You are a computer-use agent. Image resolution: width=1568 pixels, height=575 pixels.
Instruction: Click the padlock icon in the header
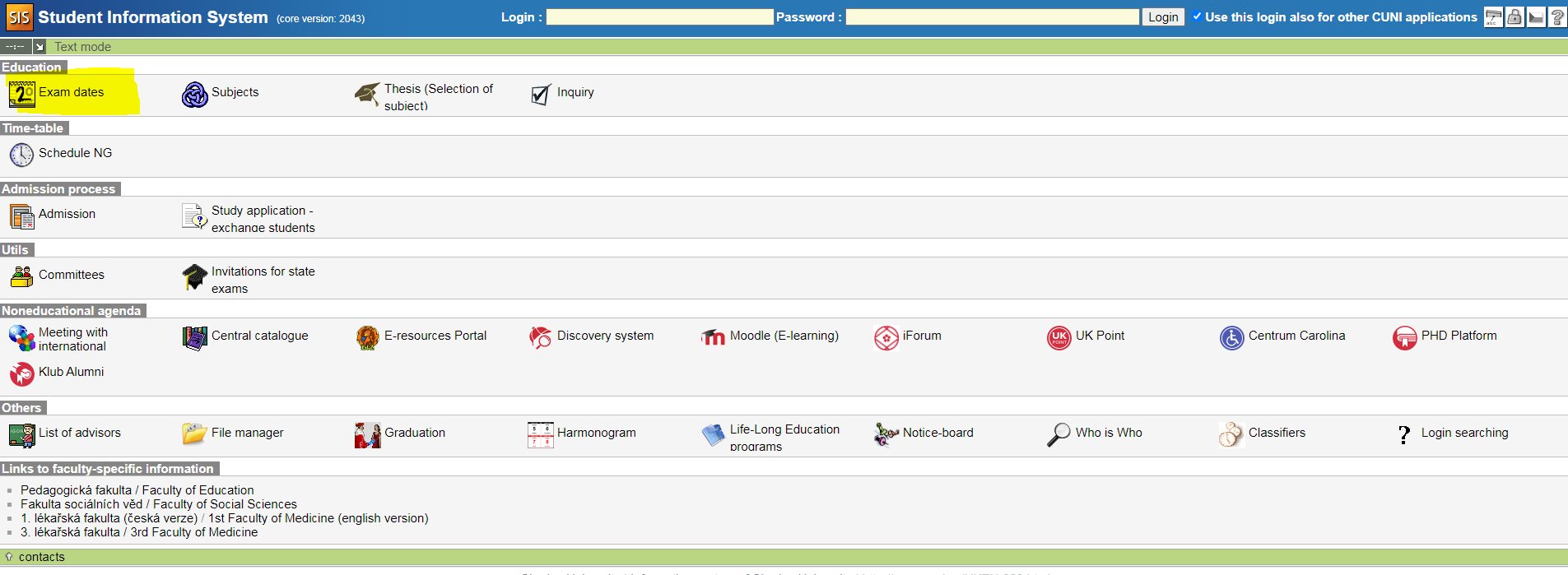pyautogui.click(x=1514, y=17)
